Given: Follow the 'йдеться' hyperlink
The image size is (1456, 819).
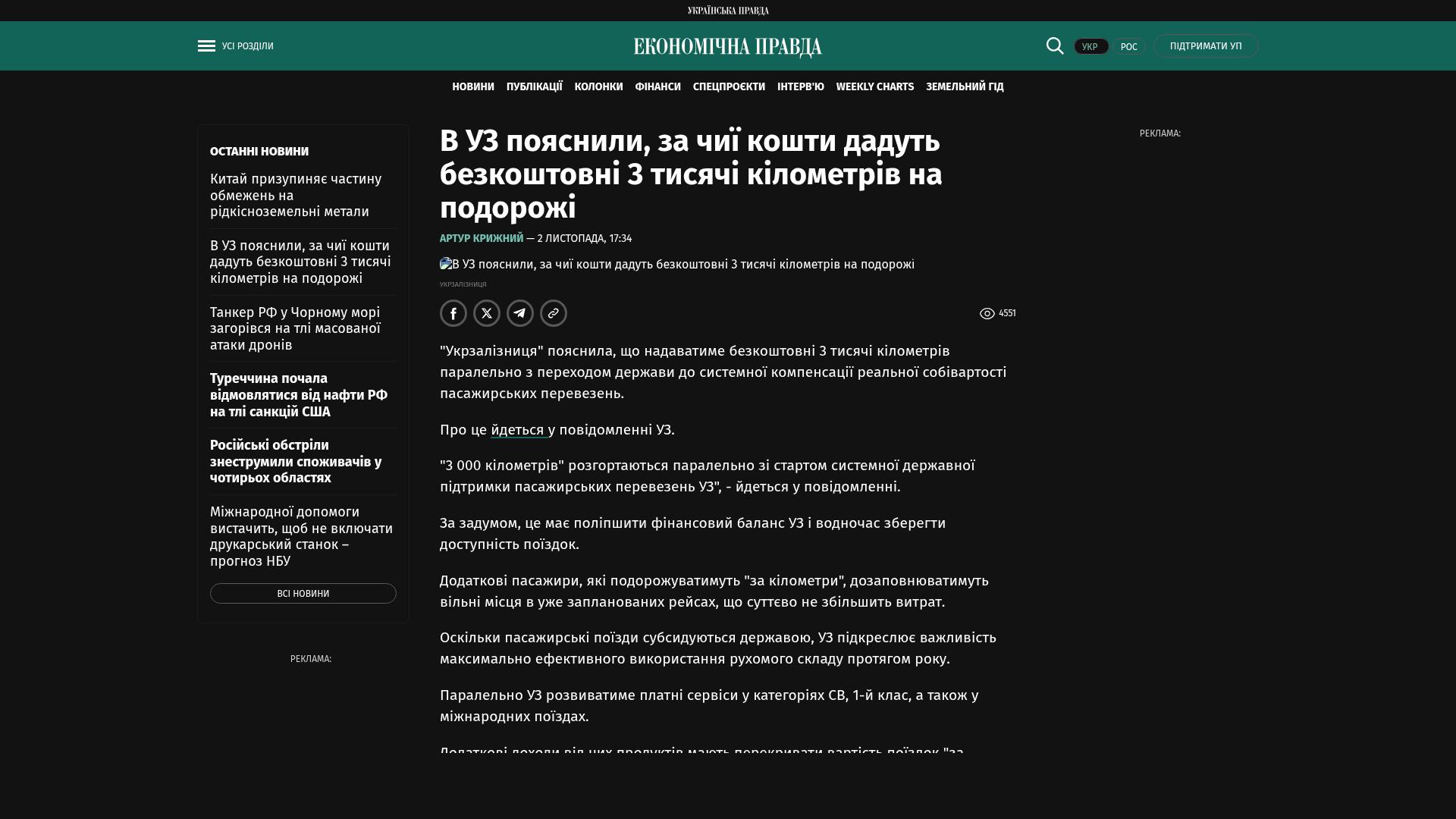Looking at the screenshot, I should click(x=518, y=430).
